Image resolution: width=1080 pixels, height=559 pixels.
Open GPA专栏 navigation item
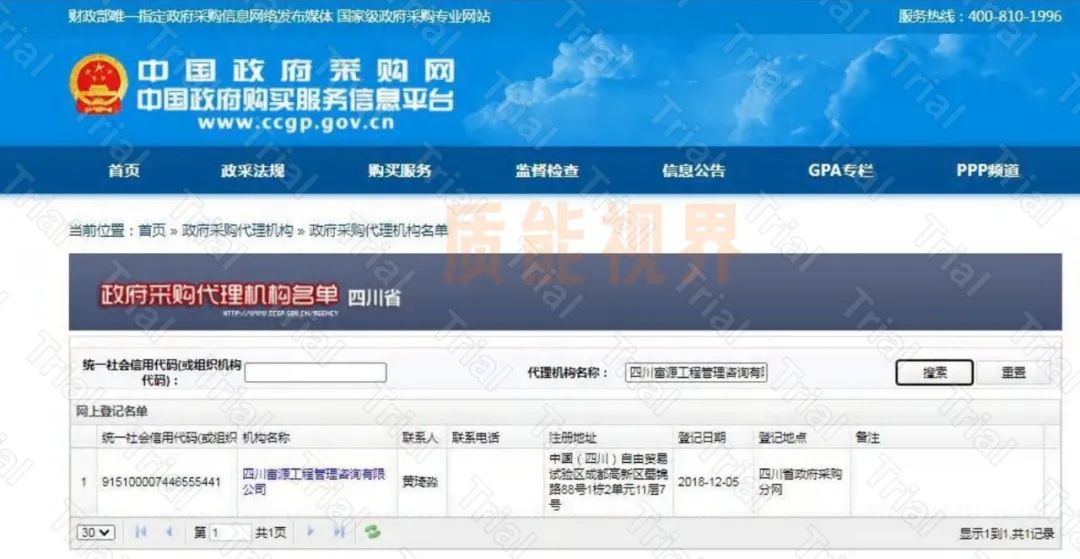[841, 171]
